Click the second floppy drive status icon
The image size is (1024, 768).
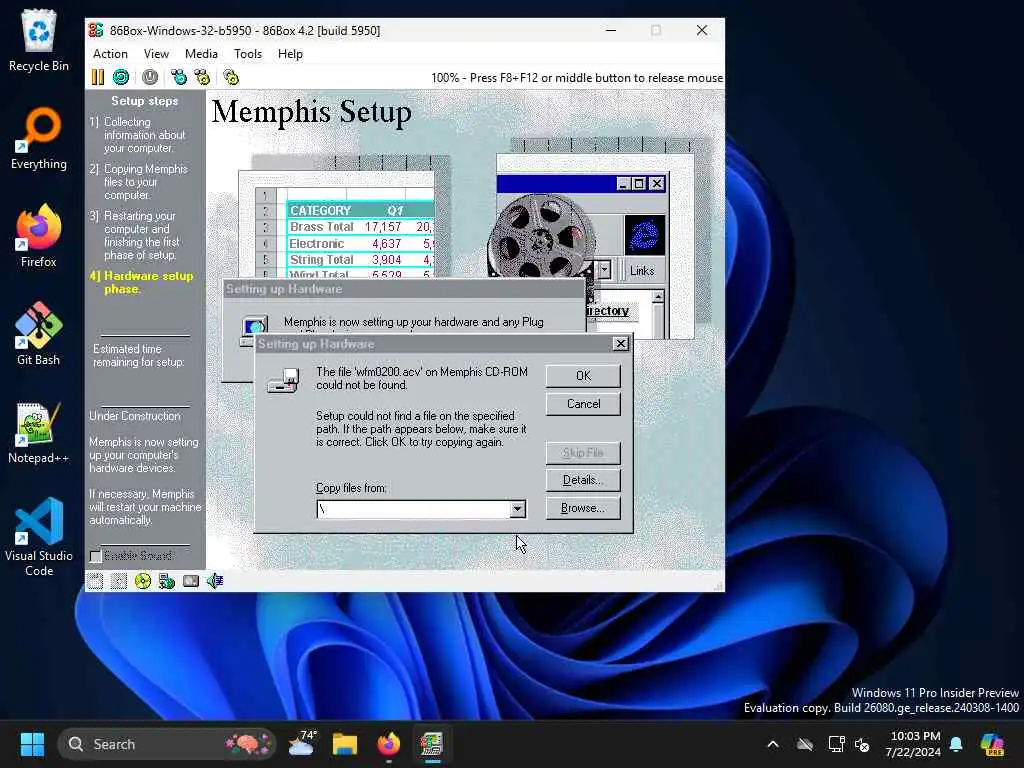[x=119, y=581]
